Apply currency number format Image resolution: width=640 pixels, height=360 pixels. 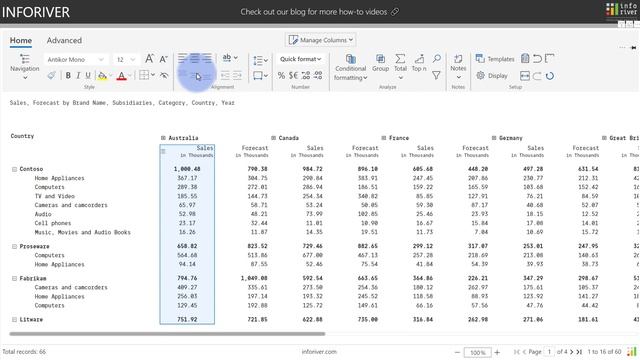click(293, 76)
